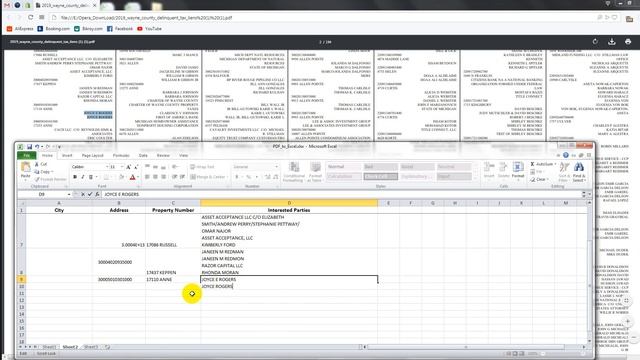Switch to the Review ribbon tab
Image resolution: width=640 pixels, height=360 pixels.
coord(163,156)
